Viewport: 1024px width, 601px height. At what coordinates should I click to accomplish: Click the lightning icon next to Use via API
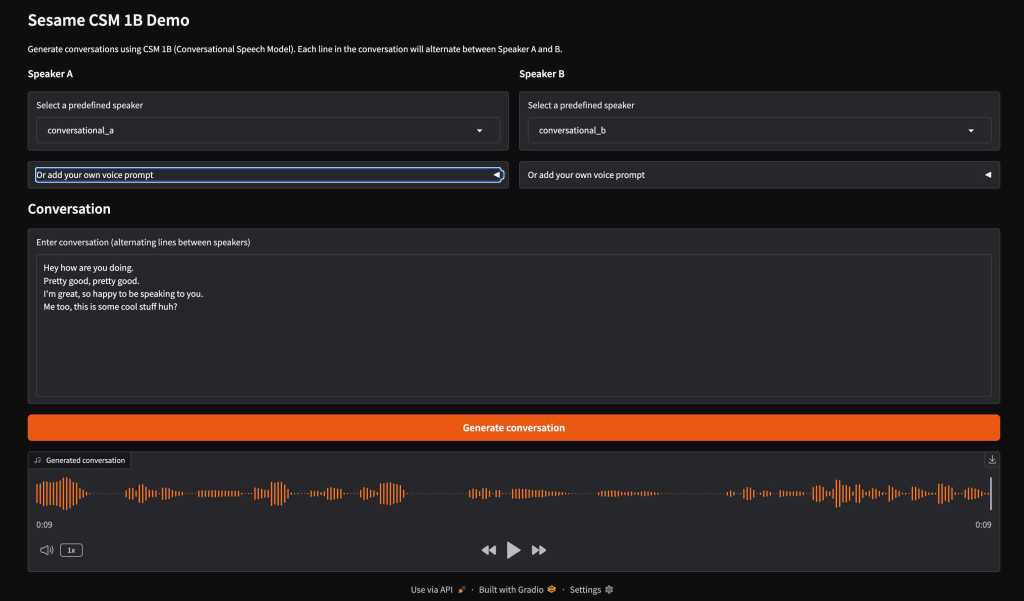point(459,589)
